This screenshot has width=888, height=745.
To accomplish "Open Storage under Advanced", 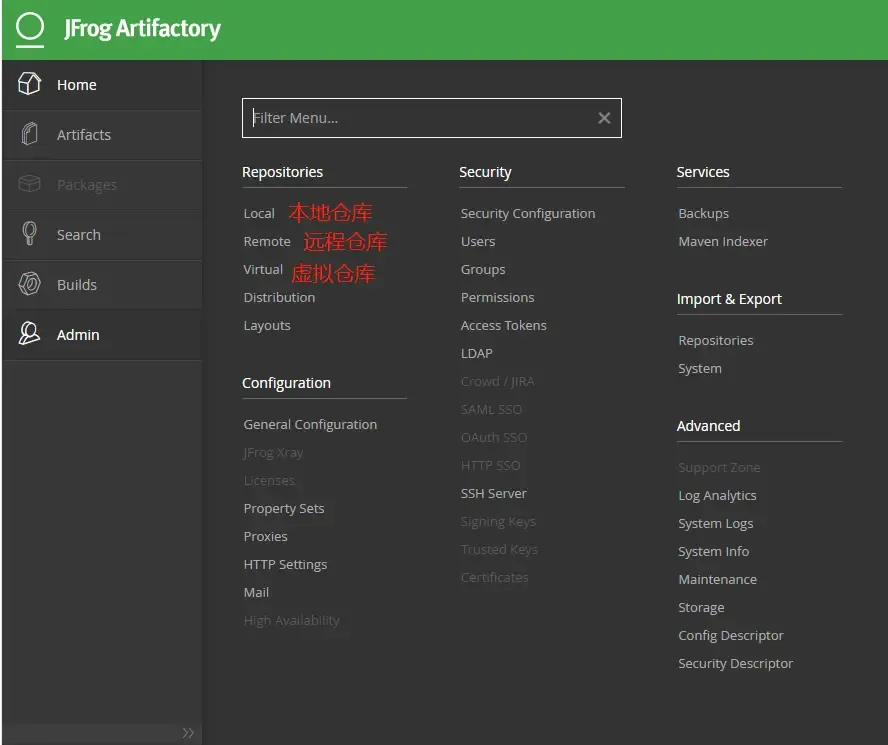I will coord(701,608).
